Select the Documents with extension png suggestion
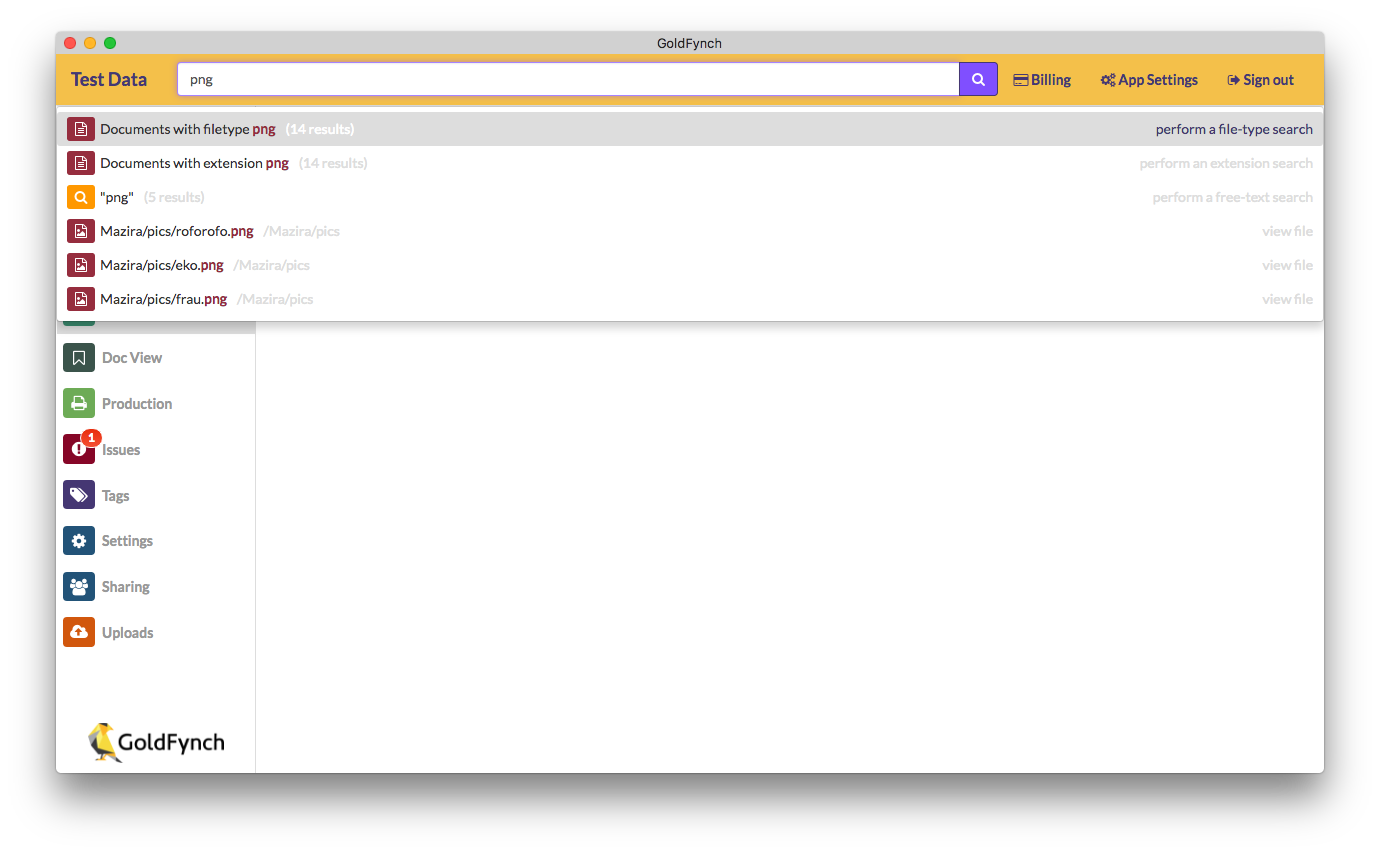This screenshot has width=1380, height=853. (x=193, y=163)
